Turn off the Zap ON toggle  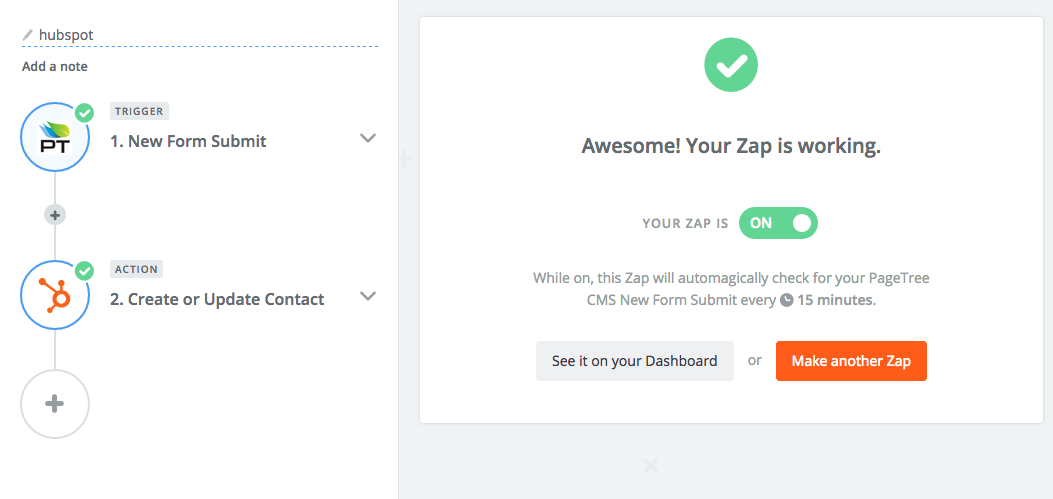[x=778, y=223]
